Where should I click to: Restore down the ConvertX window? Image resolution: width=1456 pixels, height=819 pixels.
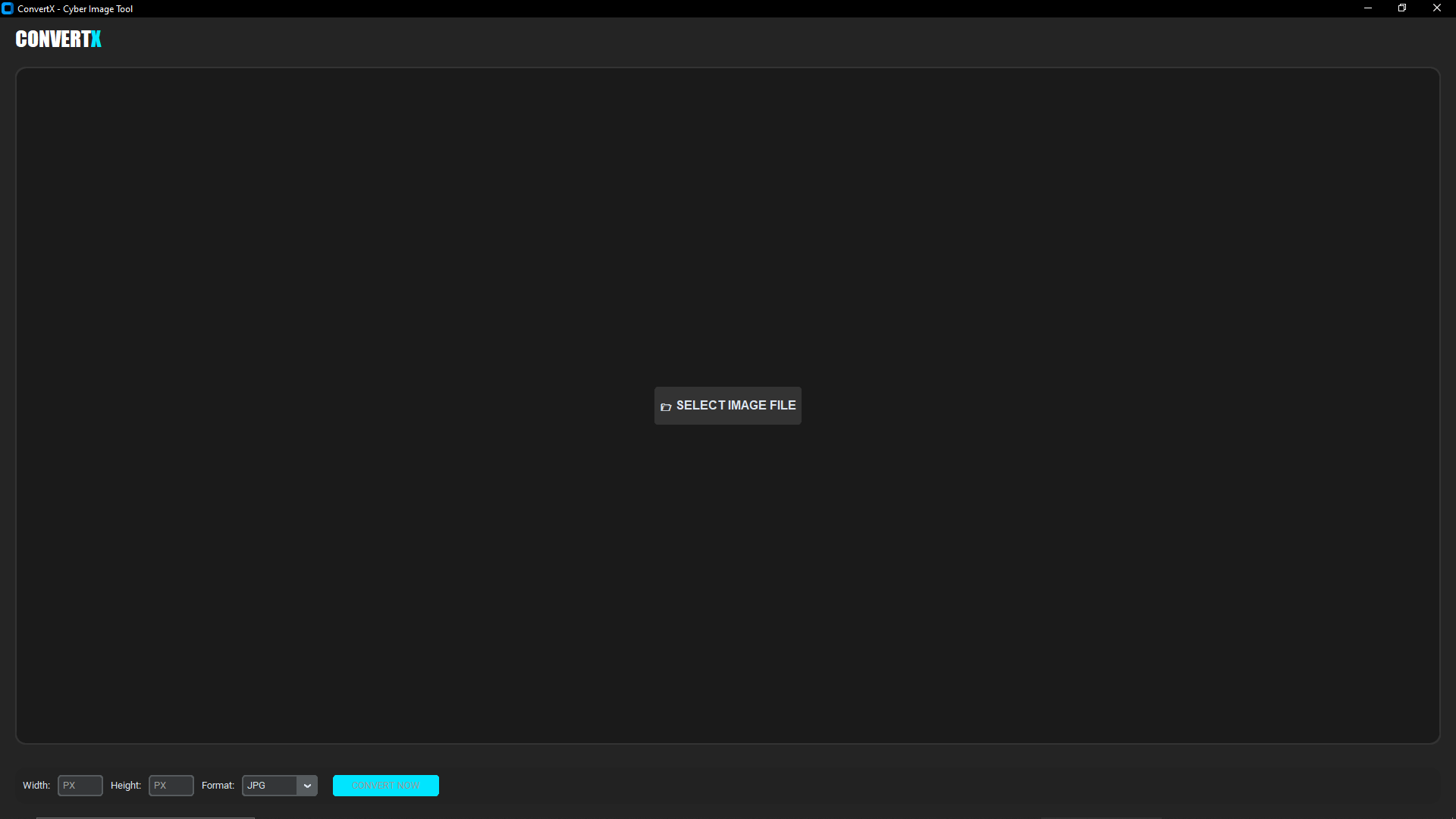point(1402,8)
